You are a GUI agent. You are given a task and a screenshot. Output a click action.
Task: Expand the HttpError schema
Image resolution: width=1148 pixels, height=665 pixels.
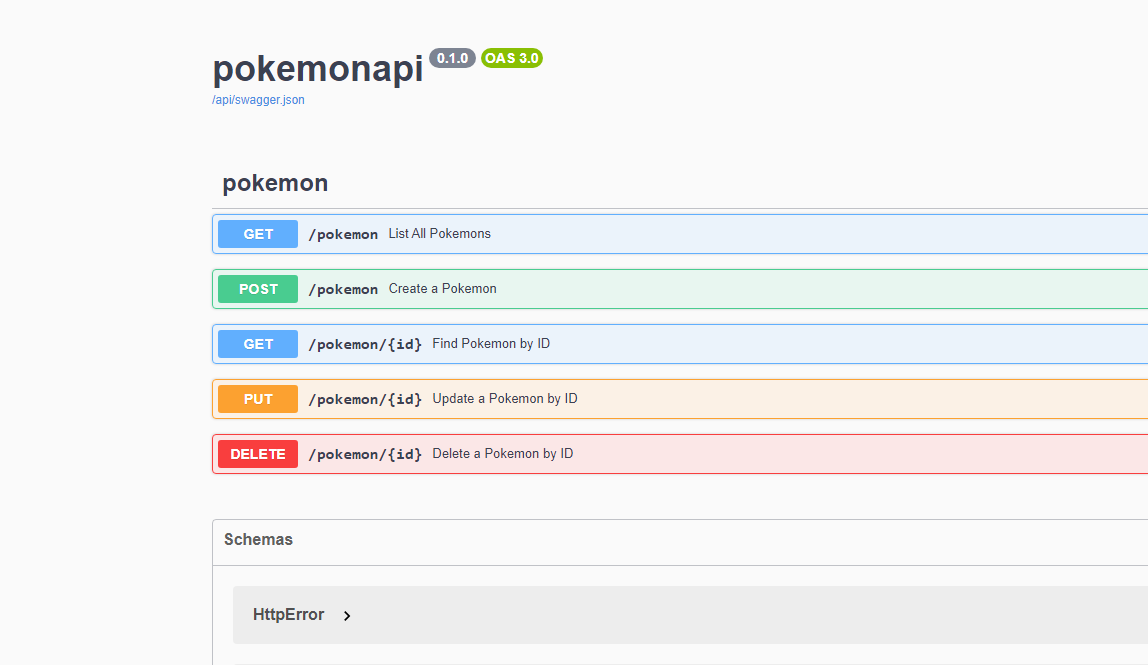[291, 615]
